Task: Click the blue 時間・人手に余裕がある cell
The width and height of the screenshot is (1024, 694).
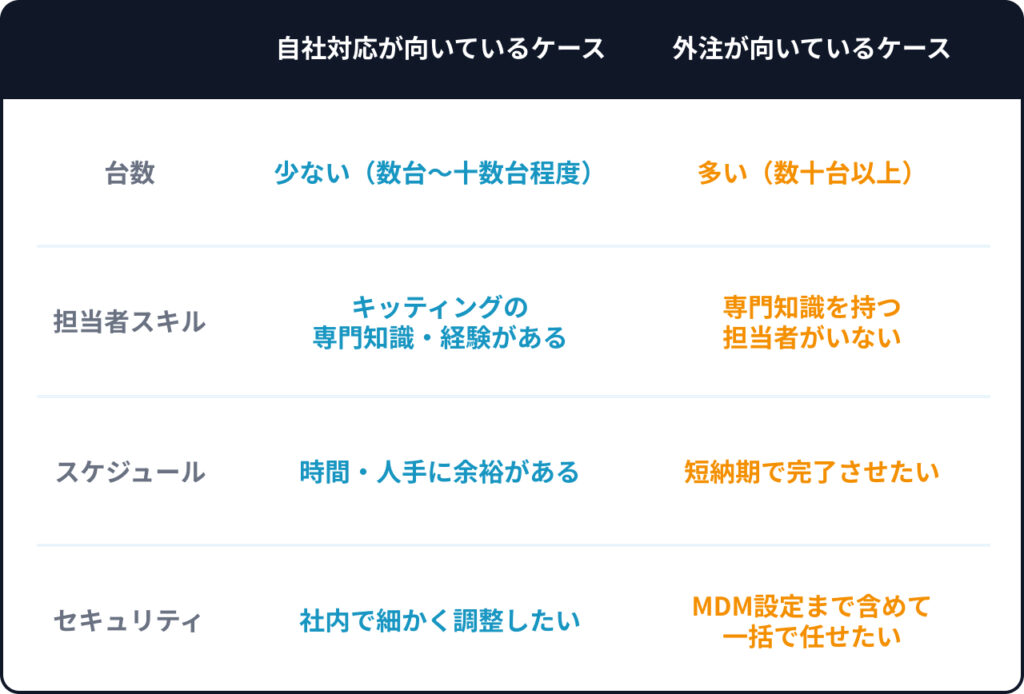Action: (x=440, y=472)
